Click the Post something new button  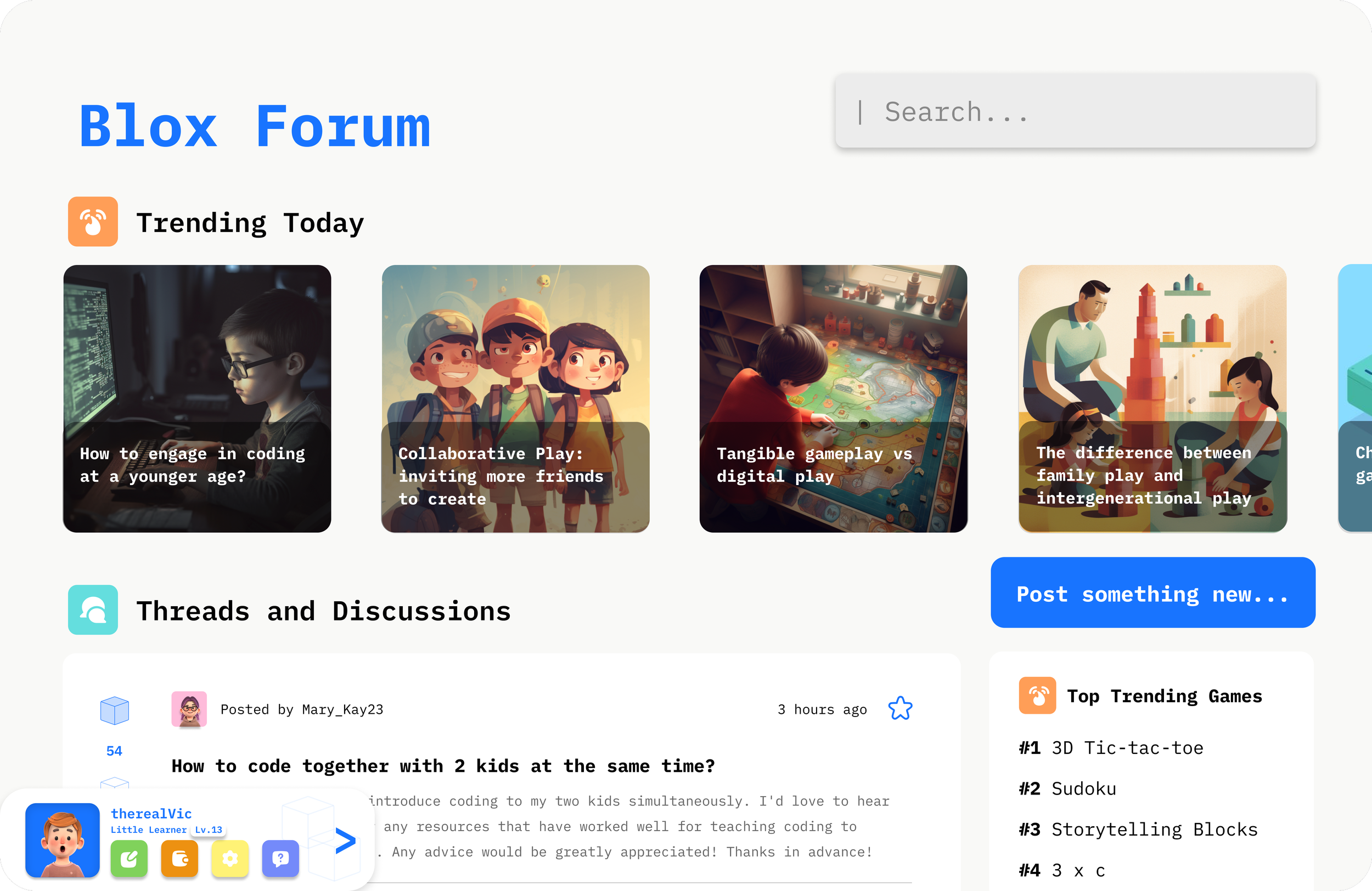coord(1152,593)
